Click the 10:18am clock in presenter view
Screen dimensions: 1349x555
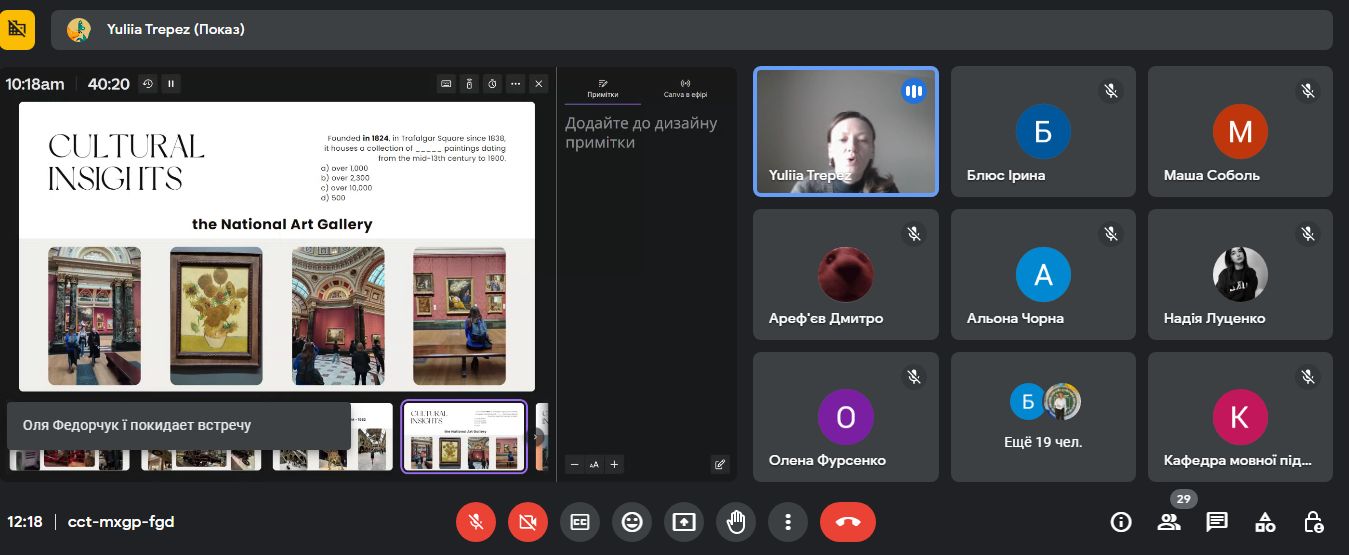(x=35, y=84)
